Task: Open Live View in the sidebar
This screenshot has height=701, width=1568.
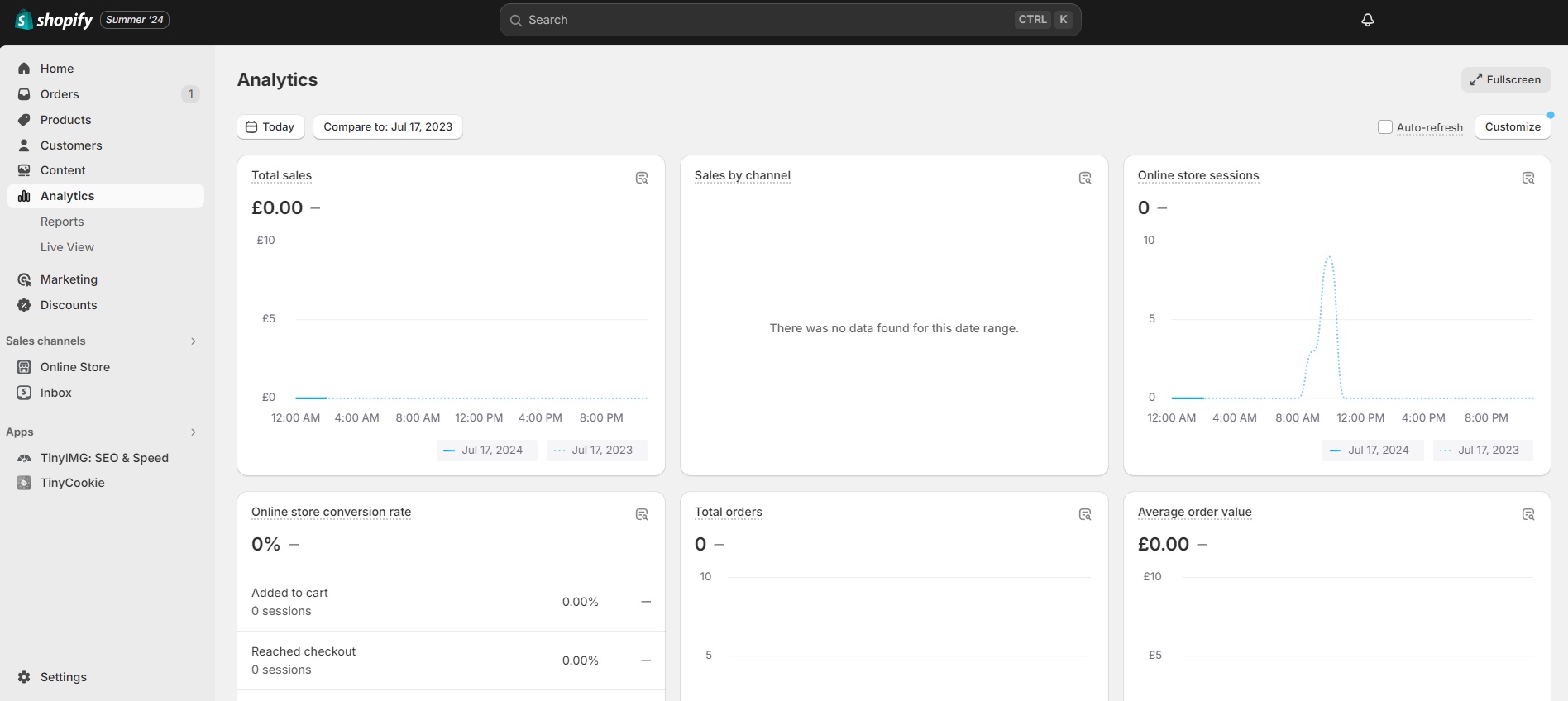Action: pyautogui.click(x=67, y=247)
